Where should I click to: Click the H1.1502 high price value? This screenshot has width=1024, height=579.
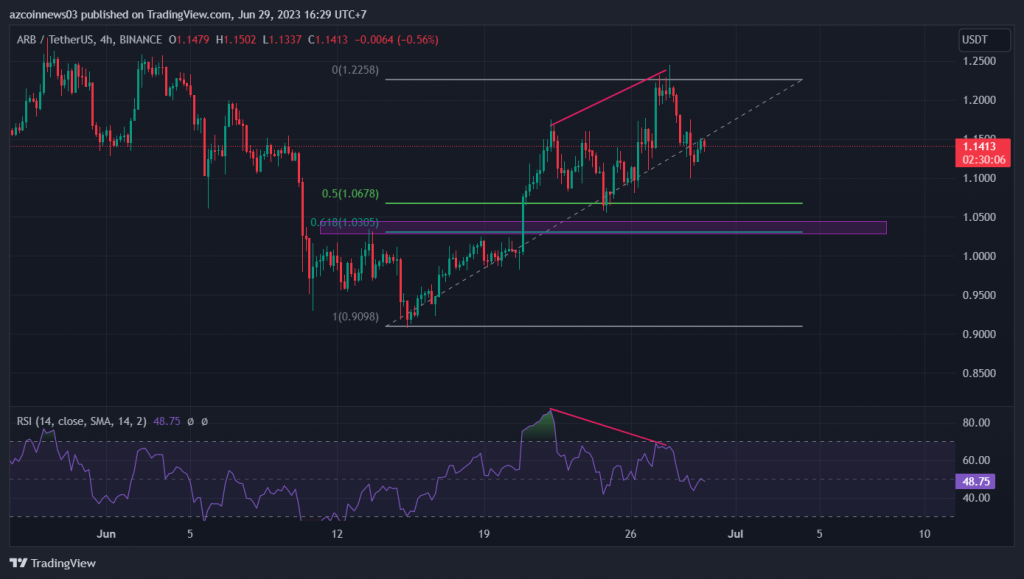(x=236, y=40)
